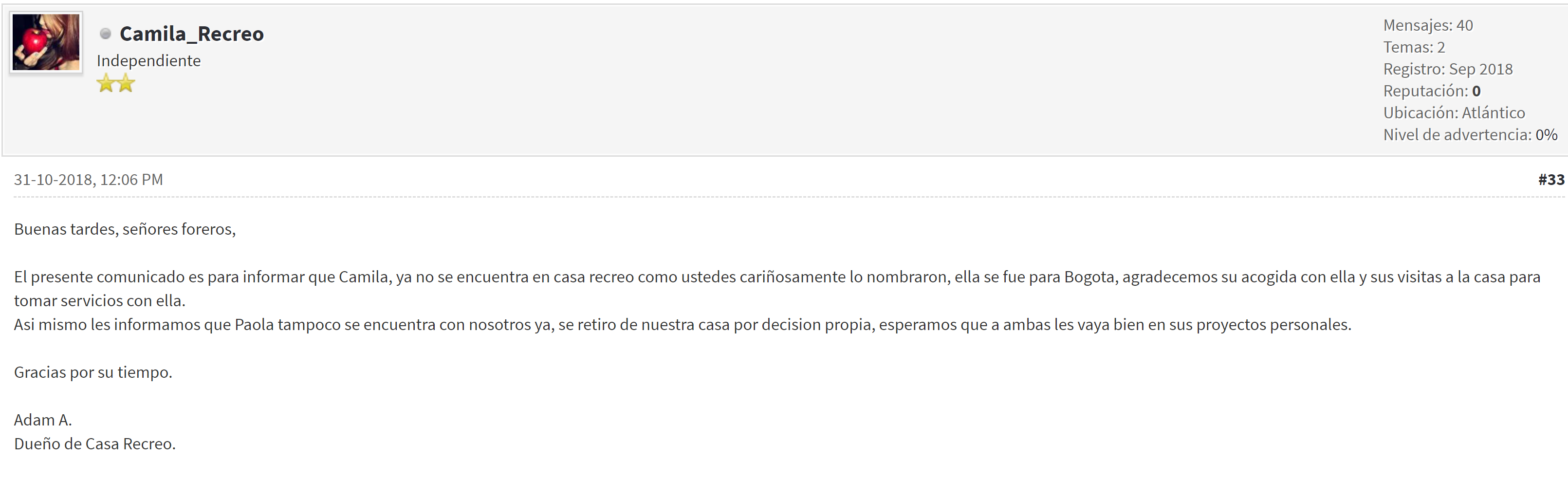This screenshot has width=1568, height=480.
Task: Click the second gold star icon
Action: pos(126,83)
